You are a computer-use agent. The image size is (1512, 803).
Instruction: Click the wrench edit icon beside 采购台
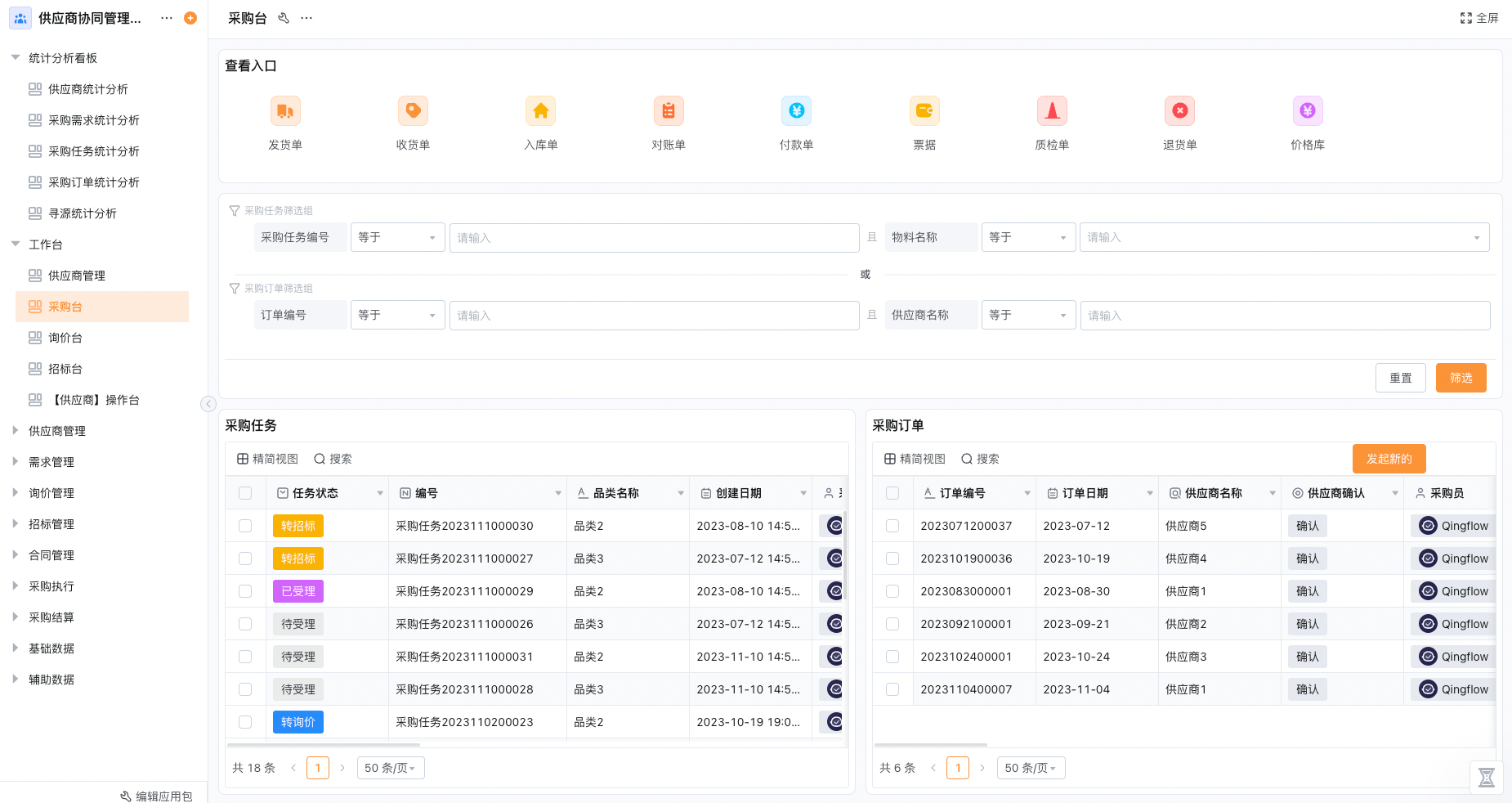(284, 18)
